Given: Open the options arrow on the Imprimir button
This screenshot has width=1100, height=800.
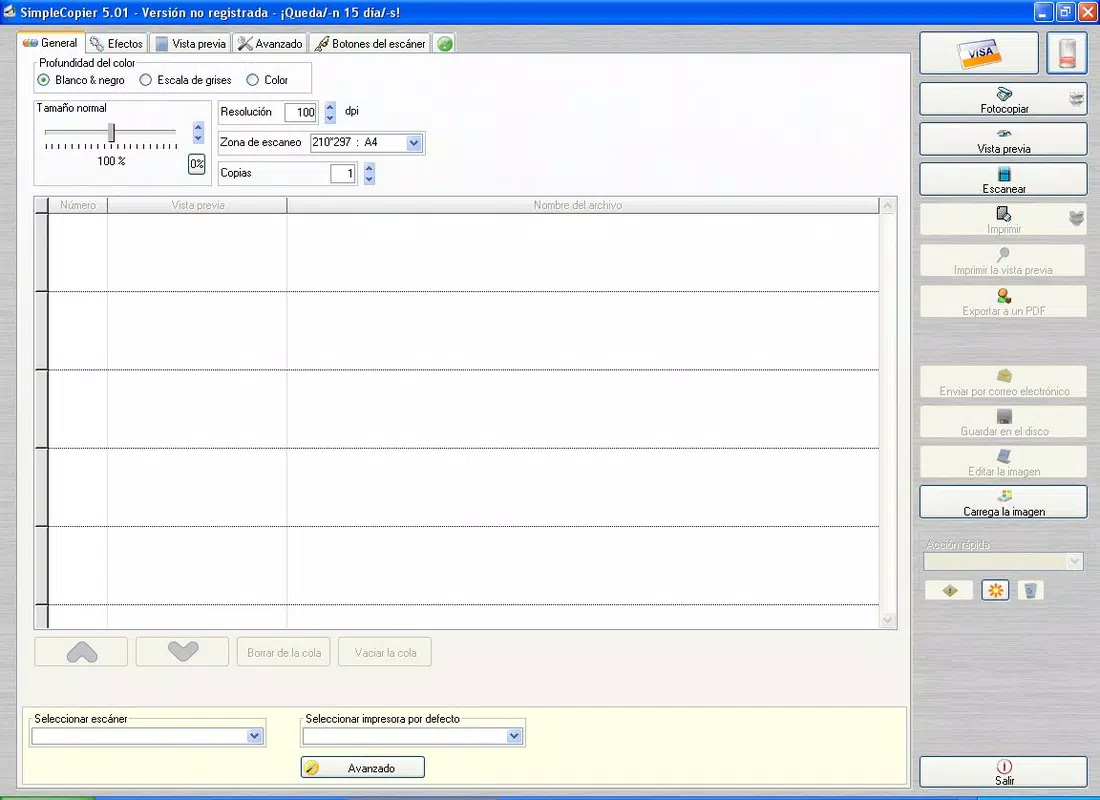Looking at the screenshot, I should (1077, 220).
